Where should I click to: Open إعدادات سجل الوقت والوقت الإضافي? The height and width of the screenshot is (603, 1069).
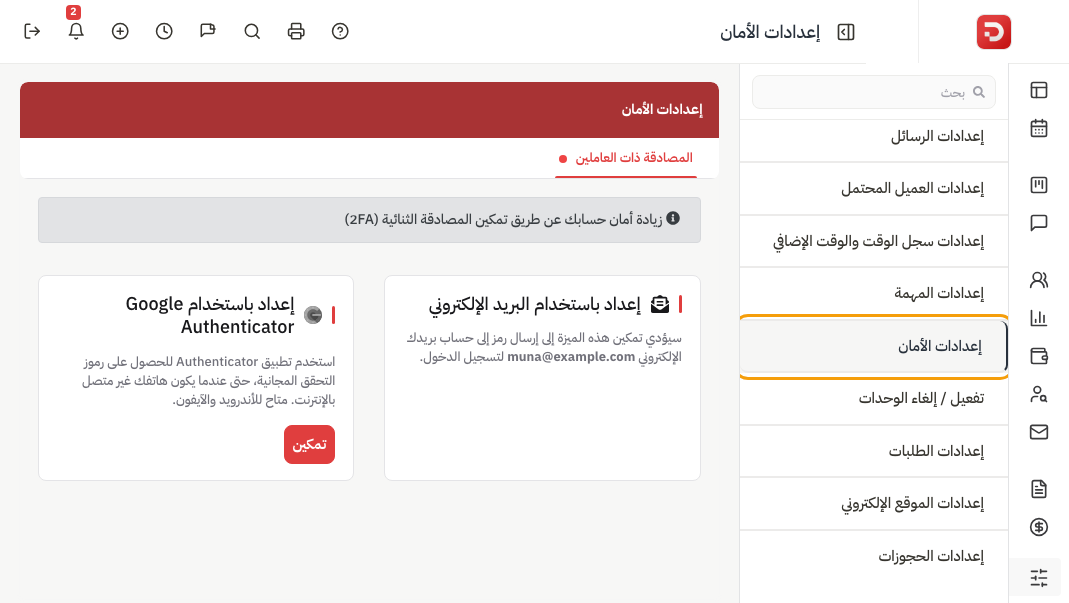[873, 241]
